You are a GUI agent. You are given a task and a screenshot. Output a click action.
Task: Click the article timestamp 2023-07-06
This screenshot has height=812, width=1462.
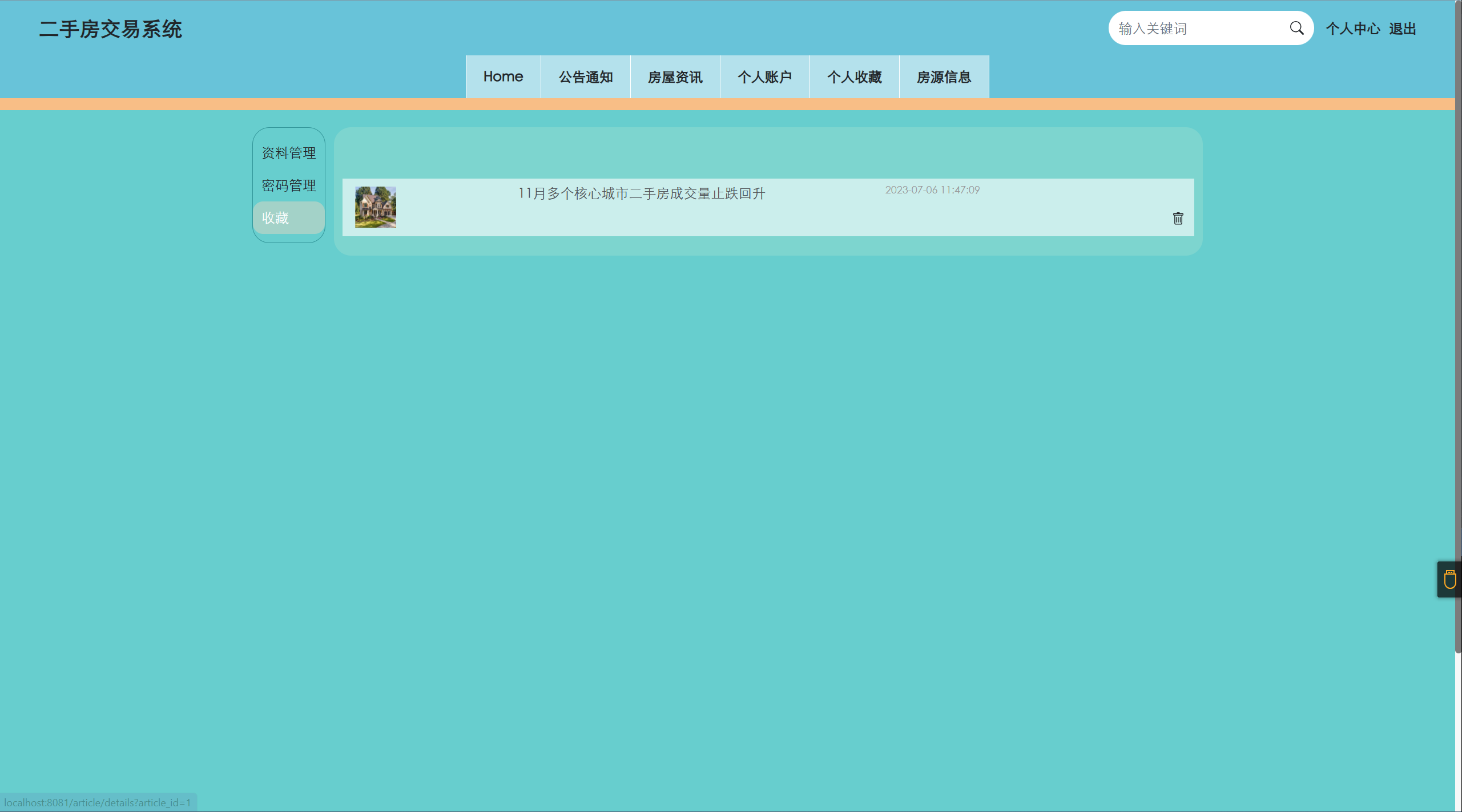coord(932,189)
